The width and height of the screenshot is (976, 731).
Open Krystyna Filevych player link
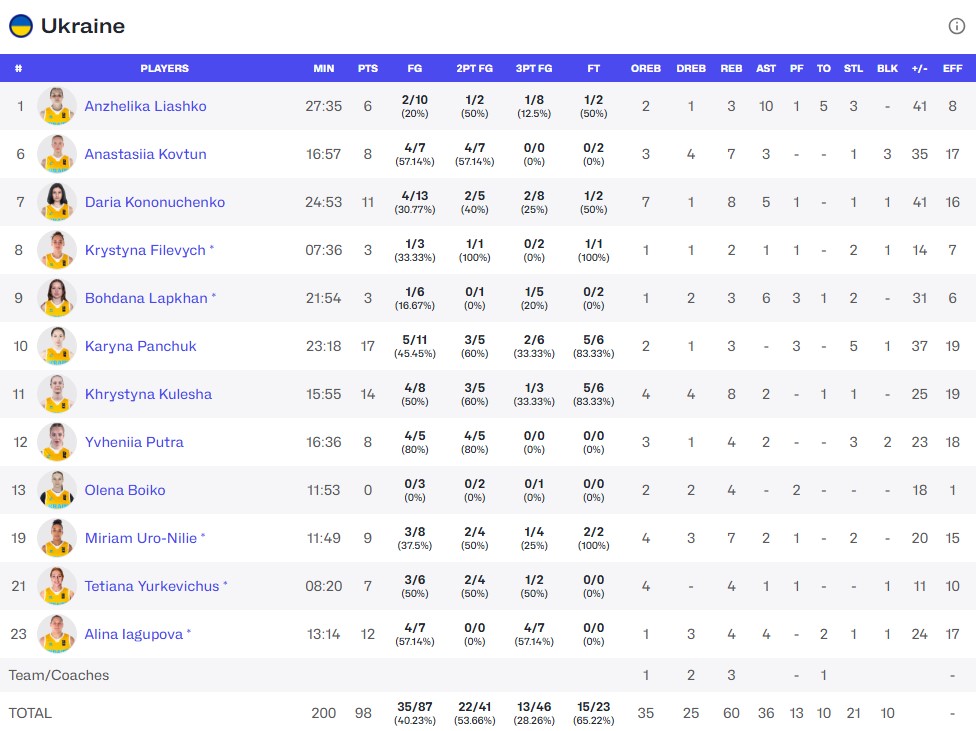(x=144, y=250)
